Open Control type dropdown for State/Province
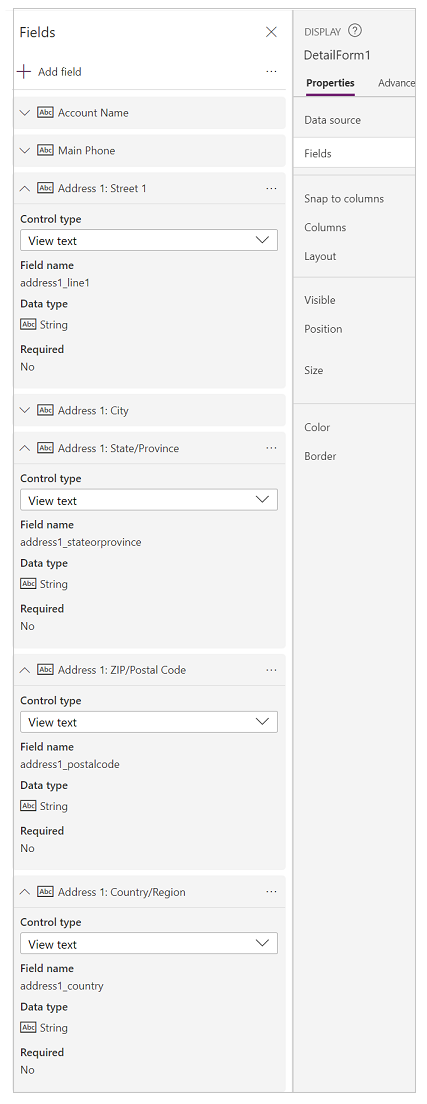The width and height of the screenshot is (427, 1104). [x=149, y=500]
